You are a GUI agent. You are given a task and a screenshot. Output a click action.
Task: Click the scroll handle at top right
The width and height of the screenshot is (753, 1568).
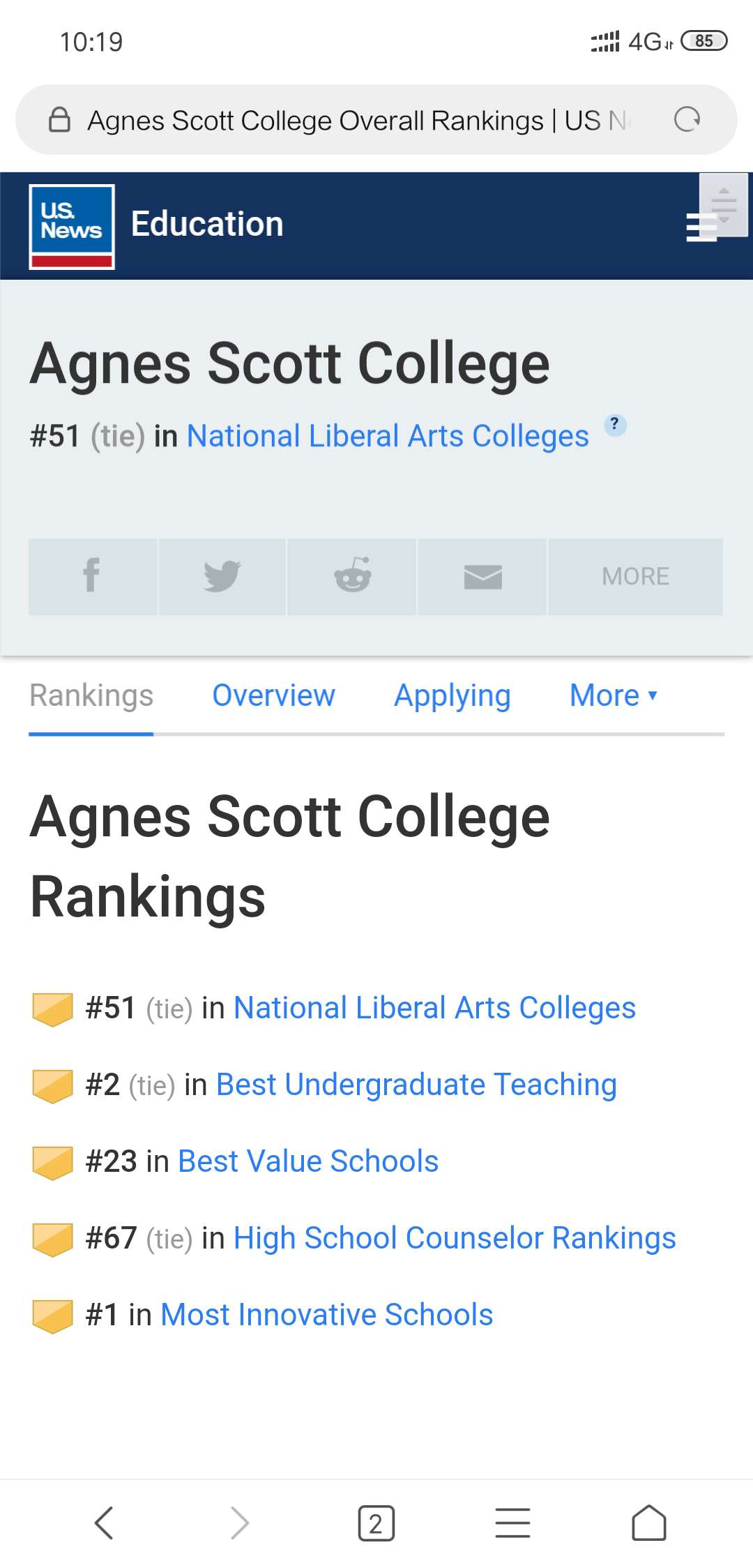pyautogui.click(x=724, y=205)
